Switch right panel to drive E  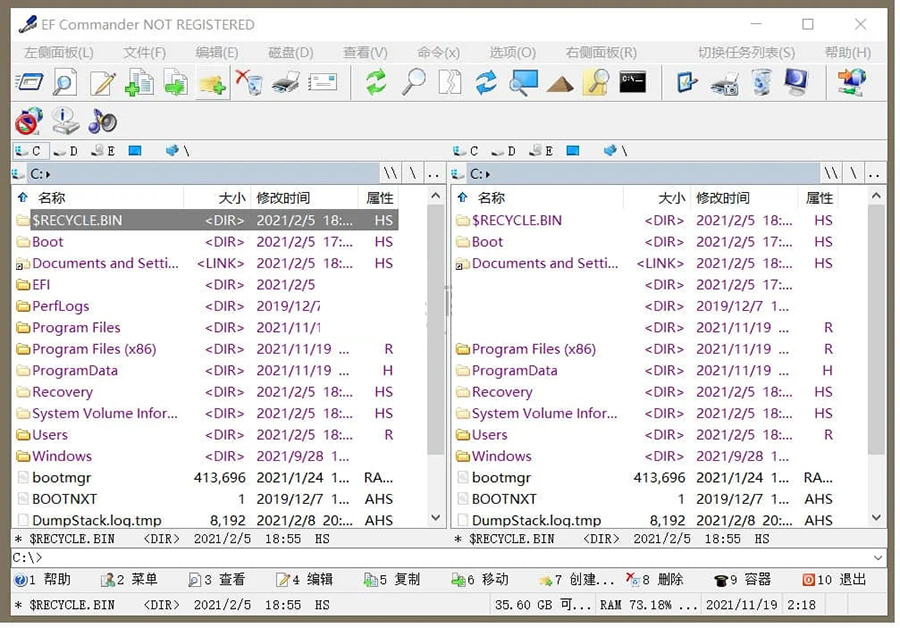pyautogui.click(x=542, y=151)
